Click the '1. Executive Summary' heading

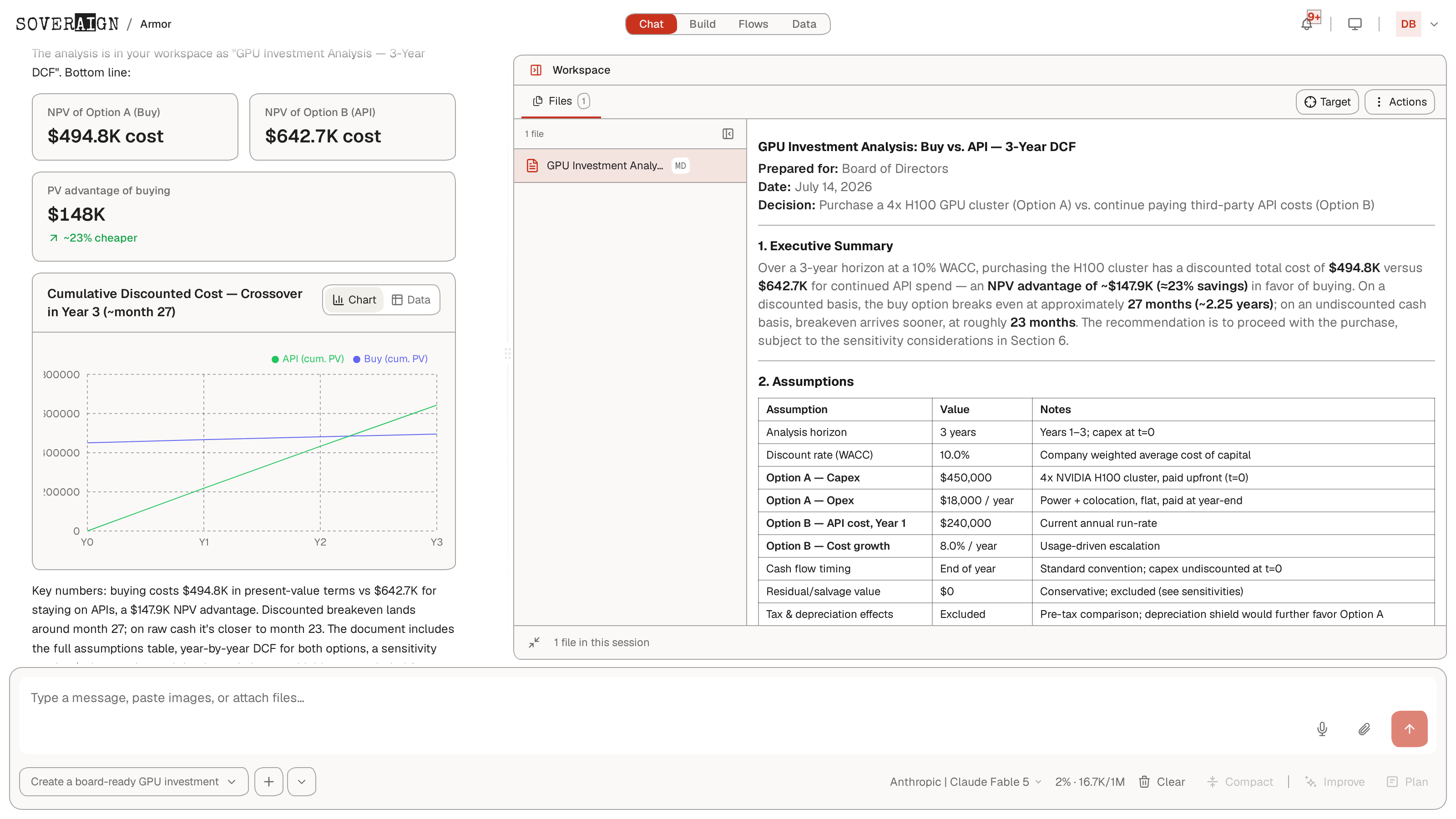click(825, 246)
